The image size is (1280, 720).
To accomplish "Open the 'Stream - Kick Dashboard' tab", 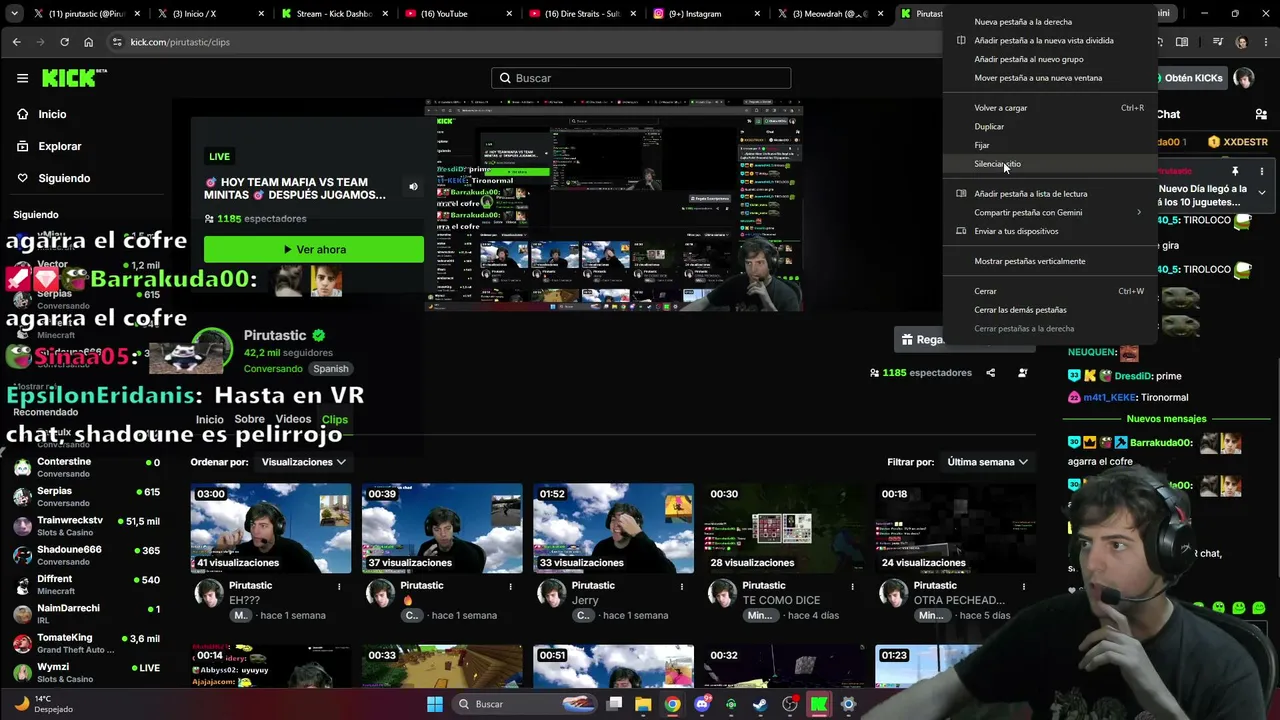I will [333, 14].
